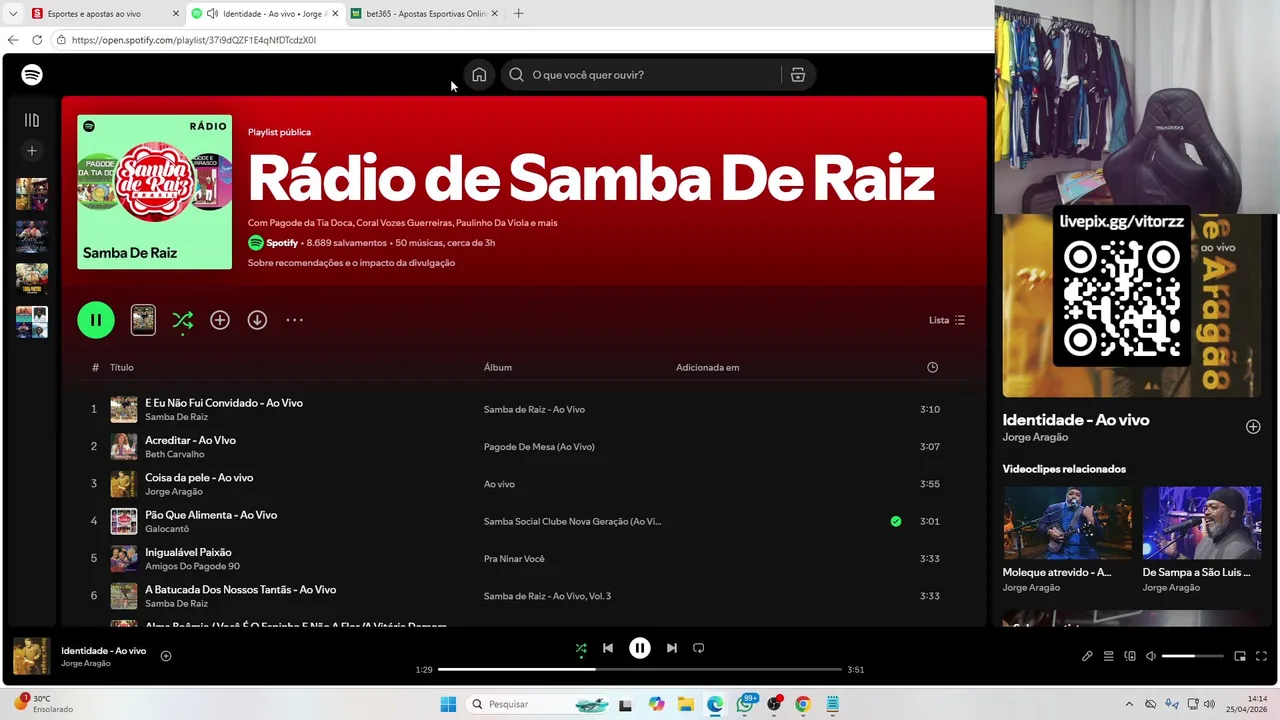Open 'De Sampa a São Luis' related video clip
Image resolution: width=1280 pixels, height=720 pixels.
click(x=1202, y=523)
